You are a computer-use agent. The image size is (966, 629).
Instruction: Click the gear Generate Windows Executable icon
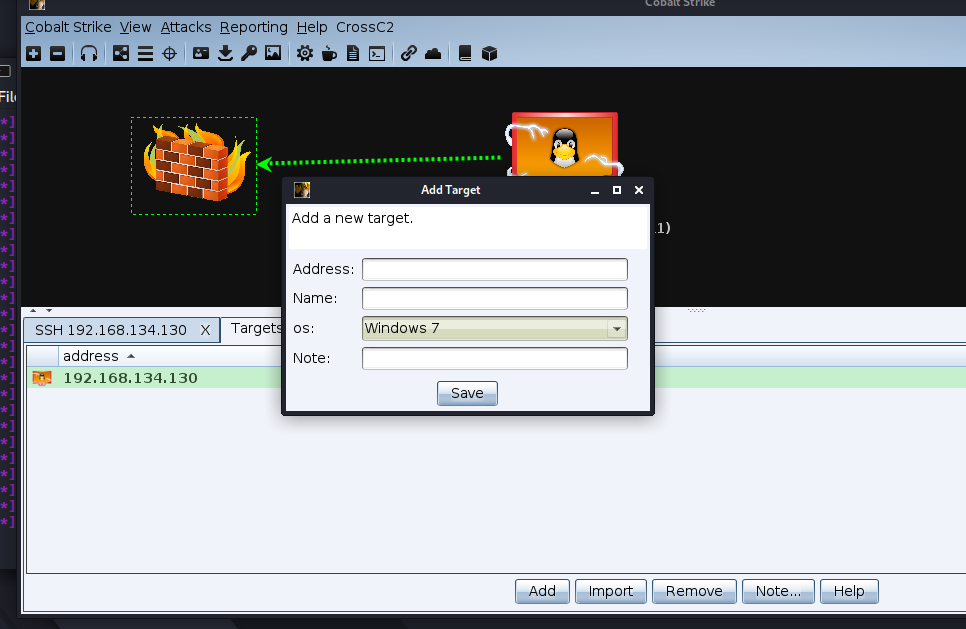(304, 54)
